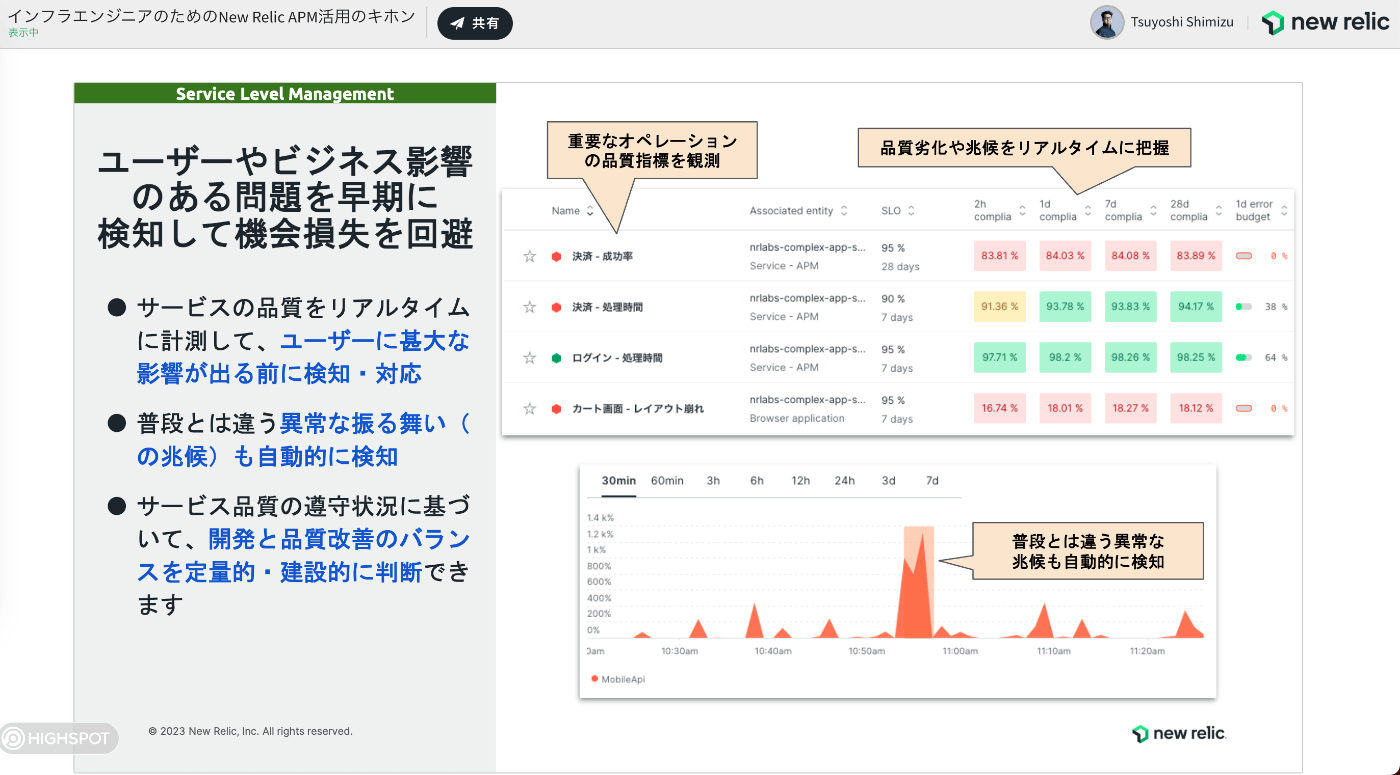Click the 83.89 % 28d compliance cell
This screenshot has width=1400, height=775.
(1196, 256)
